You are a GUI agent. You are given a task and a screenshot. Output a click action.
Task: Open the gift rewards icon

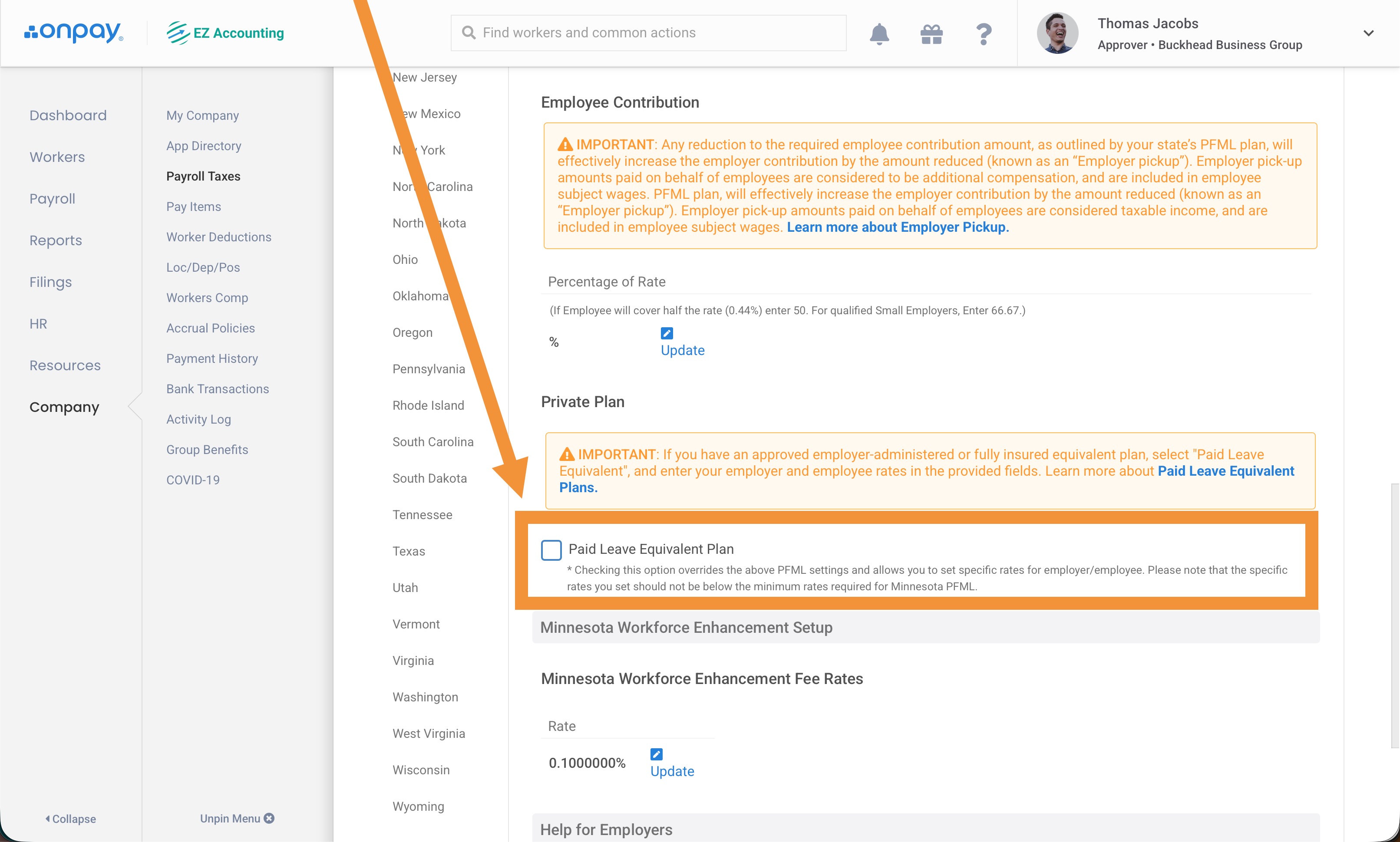tap(931, 34)
